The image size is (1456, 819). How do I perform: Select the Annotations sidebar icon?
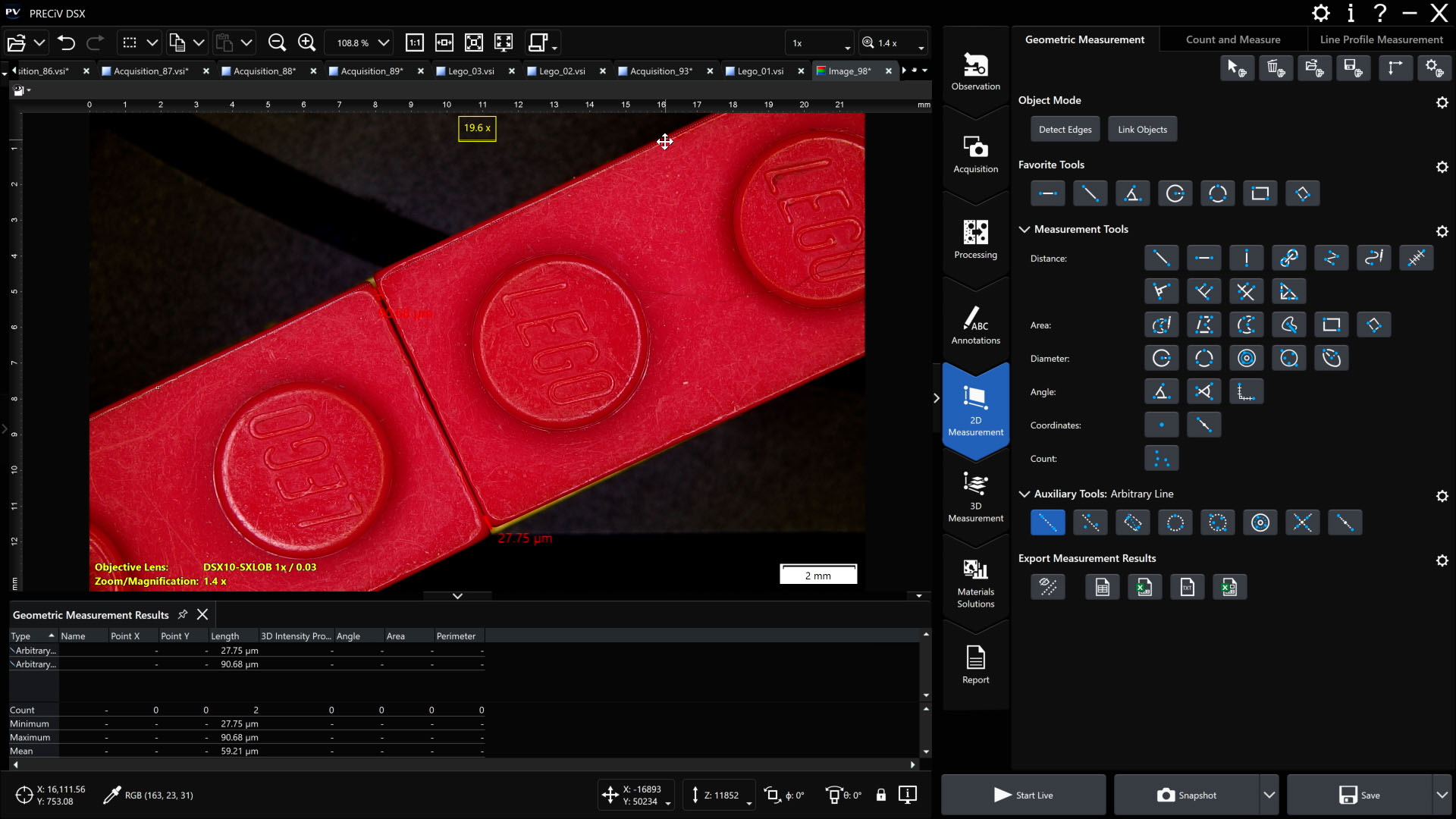click(975, 325)
